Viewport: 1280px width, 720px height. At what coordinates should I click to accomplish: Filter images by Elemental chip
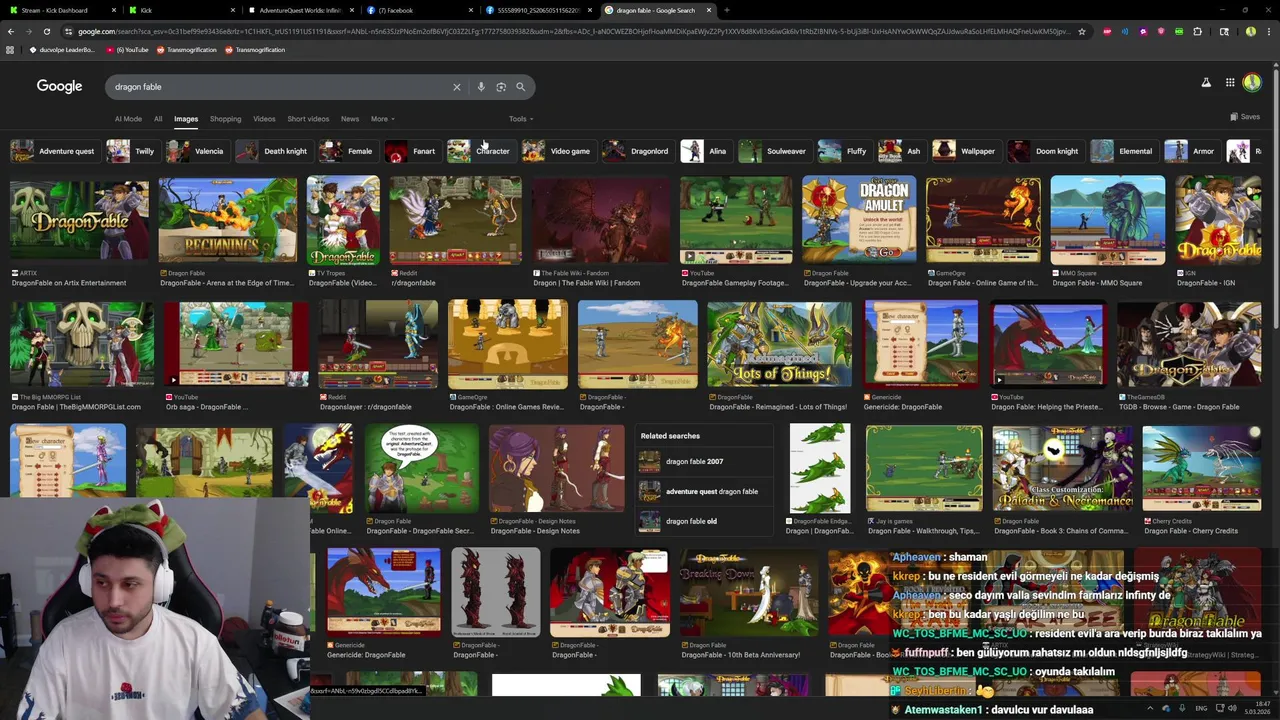pos(1123,151)
